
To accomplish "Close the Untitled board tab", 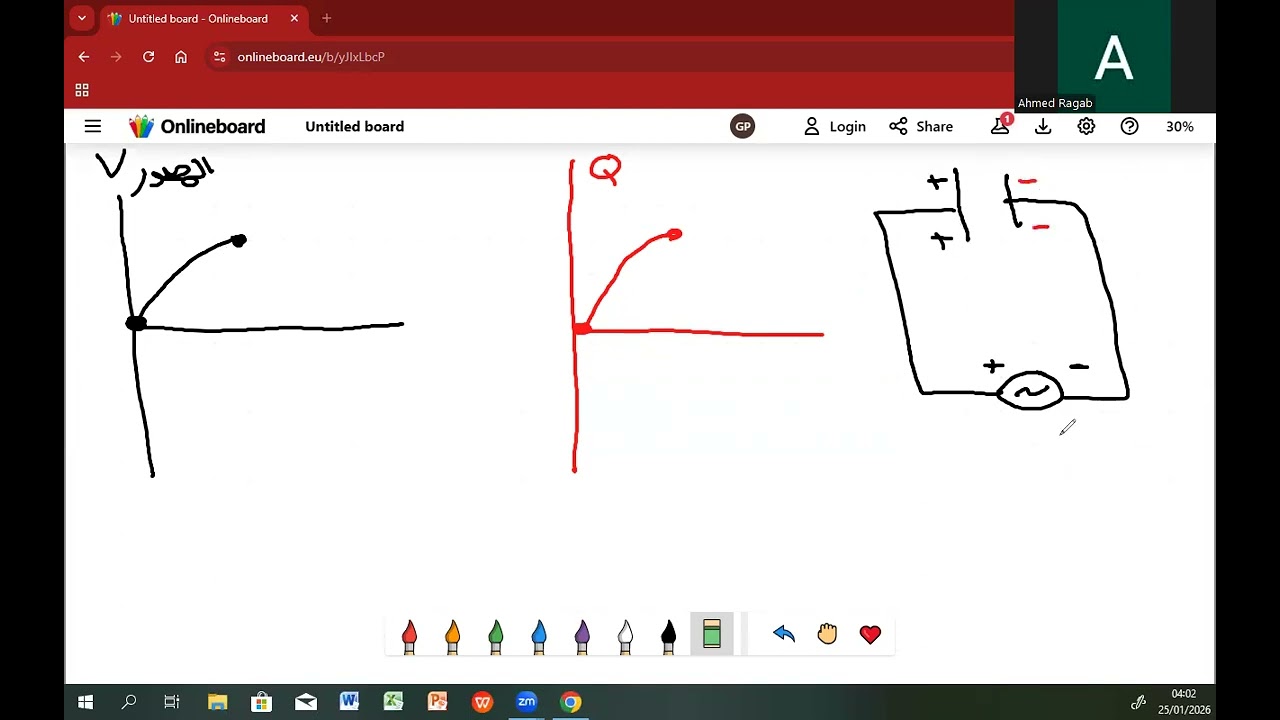I will pyautogui.click(x=294, y=18).
